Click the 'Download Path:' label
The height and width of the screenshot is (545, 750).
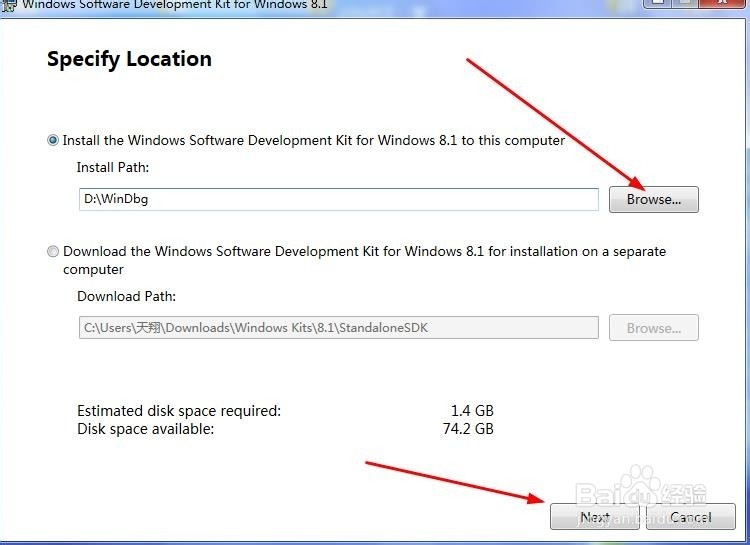point(126,297)
